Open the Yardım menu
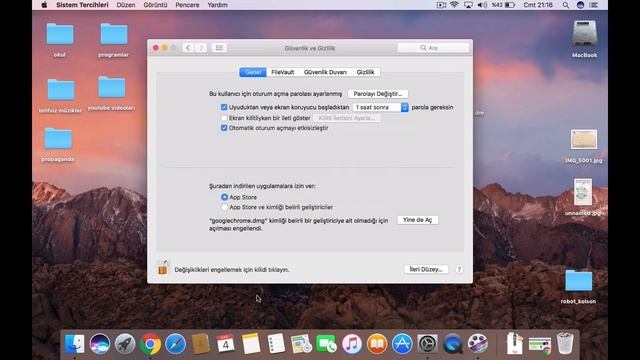The height and width of the screenshot is (360, 640). [217, 5]
